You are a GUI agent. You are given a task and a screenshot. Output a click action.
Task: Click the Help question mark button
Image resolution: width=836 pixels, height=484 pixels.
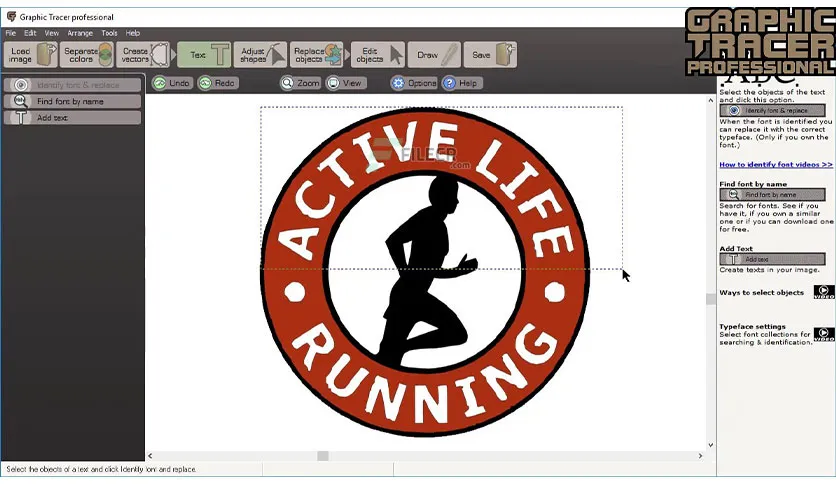462,83
